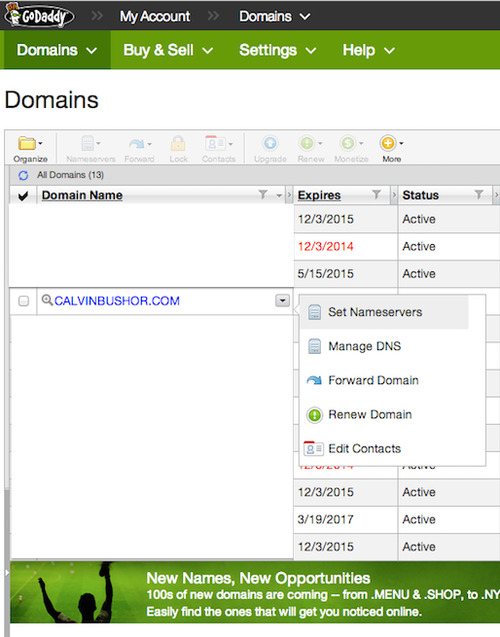Click the Set Nameservers server icon

coord(314,312)
